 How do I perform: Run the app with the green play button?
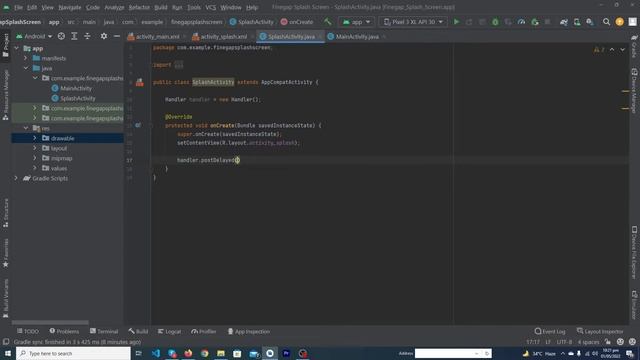click(456, 22)
